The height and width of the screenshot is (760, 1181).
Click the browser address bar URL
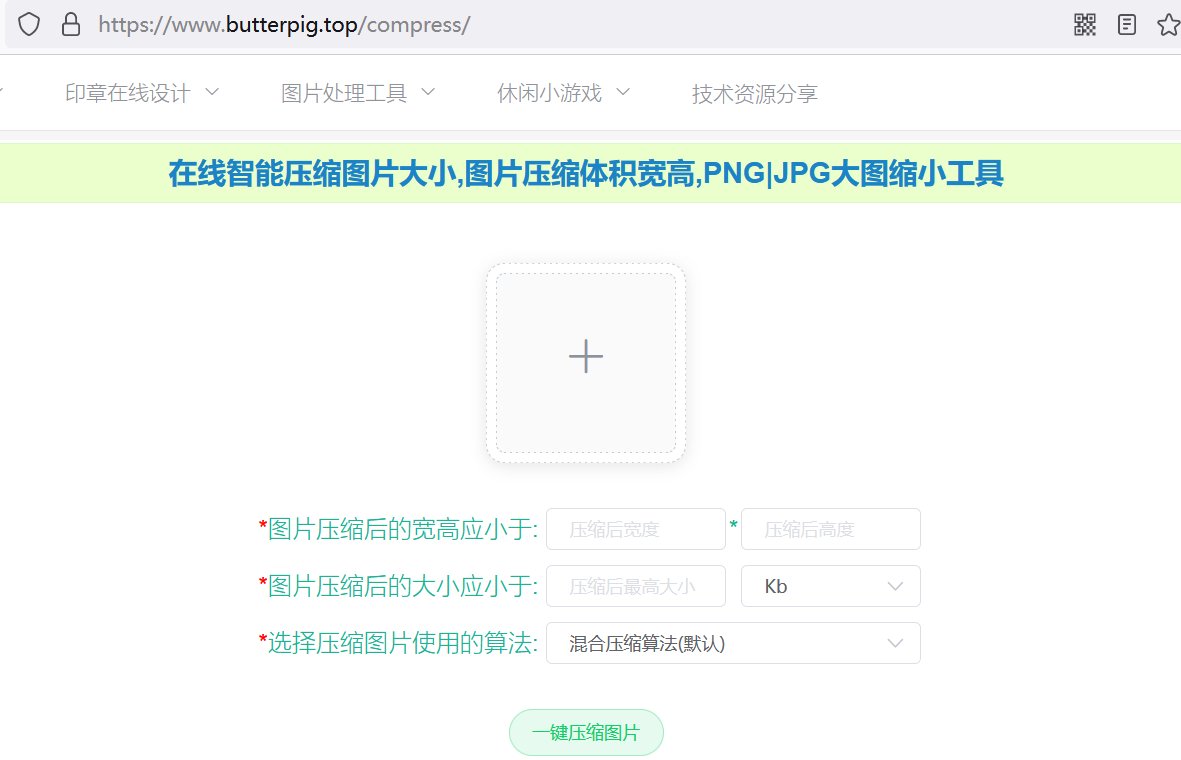pos(283,24)
